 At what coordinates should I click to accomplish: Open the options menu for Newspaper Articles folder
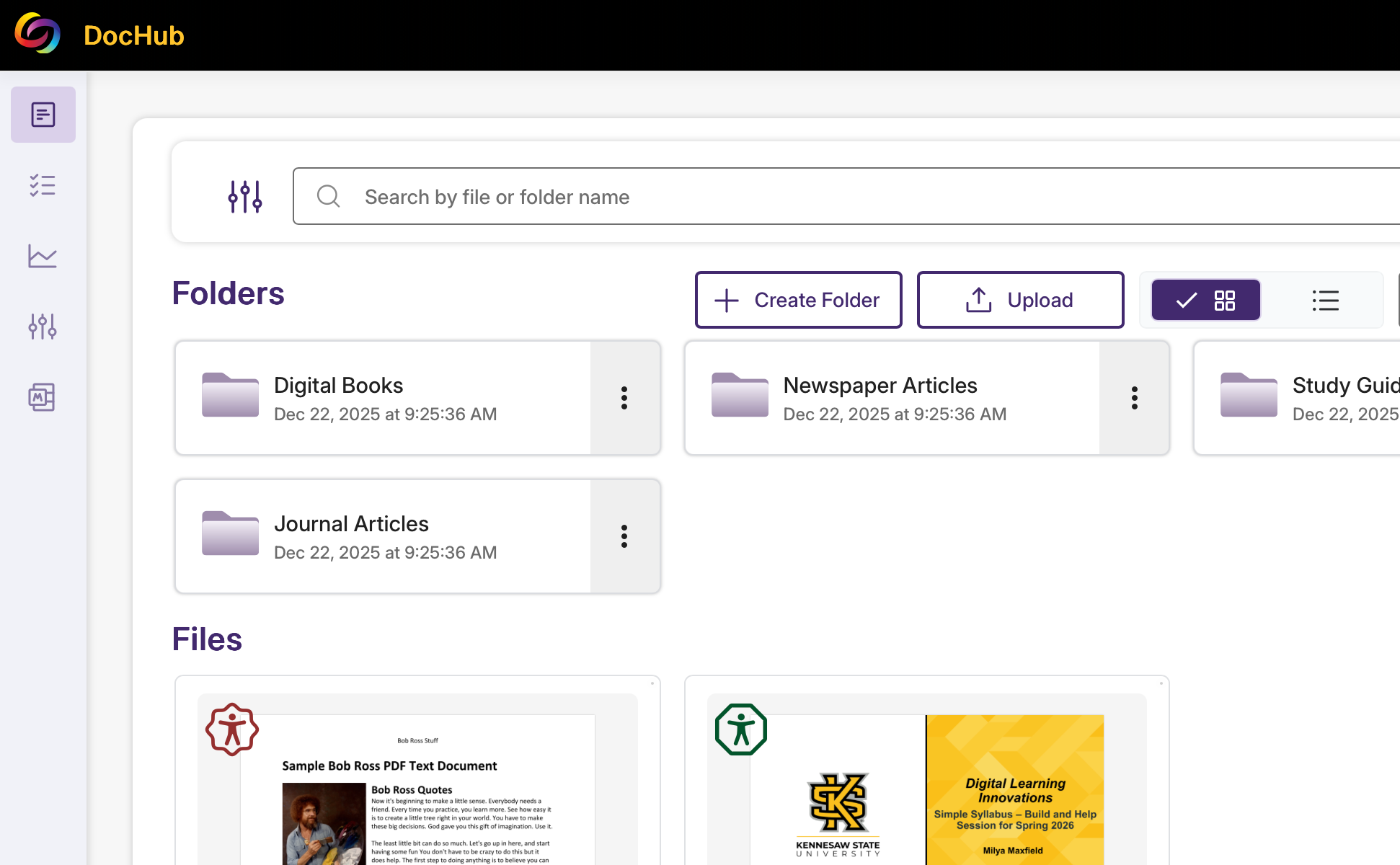point(1134,397)
